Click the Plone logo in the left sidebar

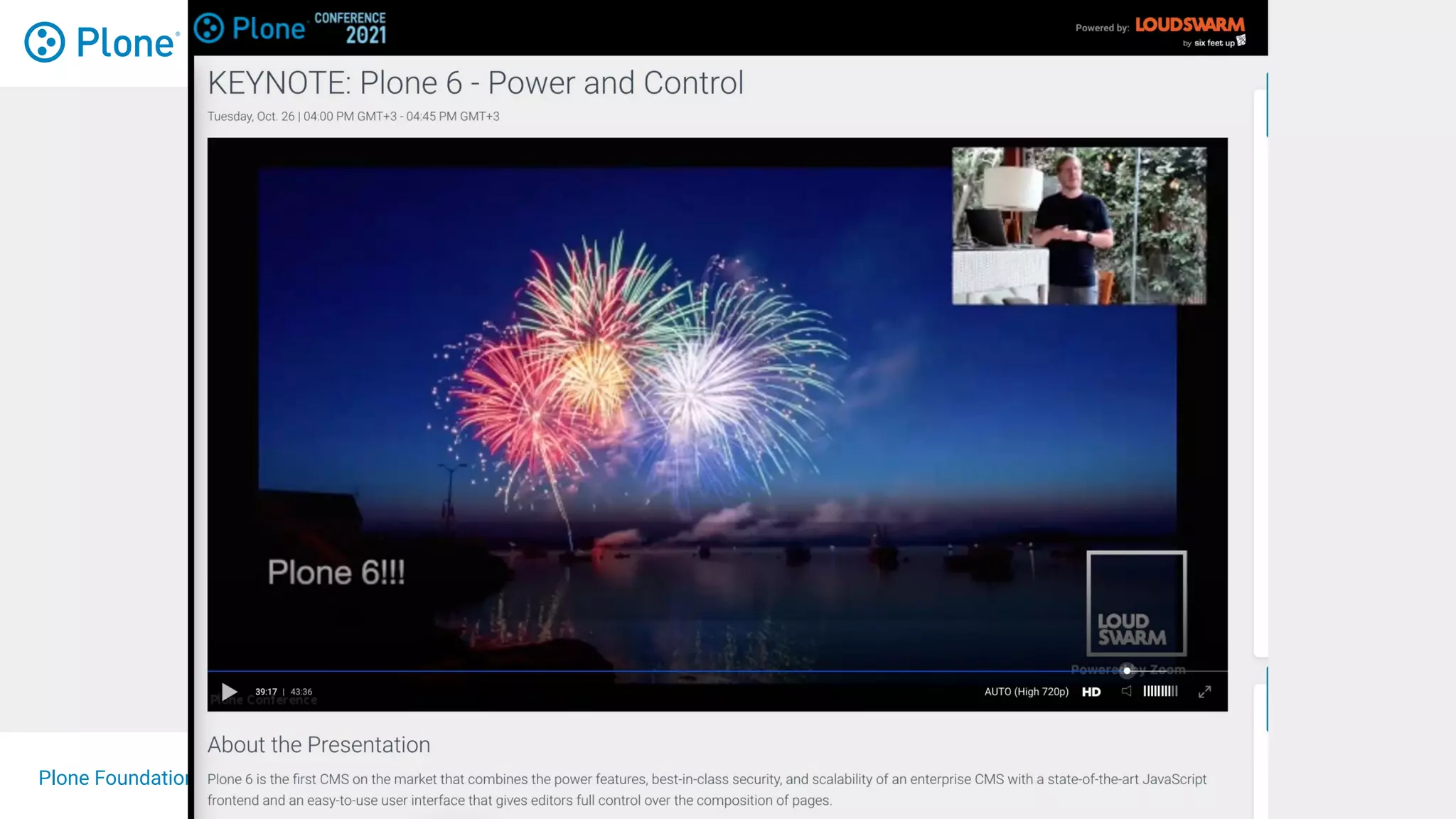pos(102,42)
